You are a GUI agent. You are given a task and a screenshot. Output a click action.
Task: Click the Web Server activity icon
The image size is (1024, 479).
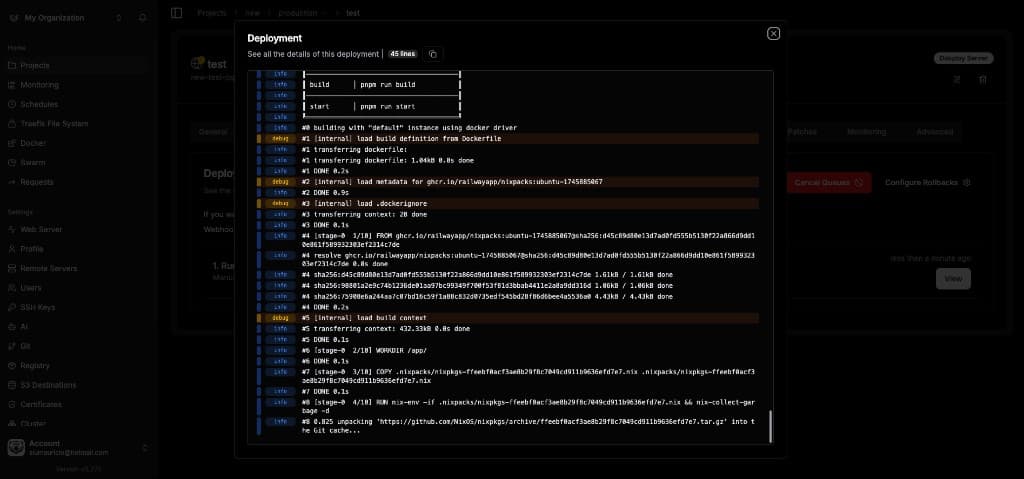coord(12,229)
